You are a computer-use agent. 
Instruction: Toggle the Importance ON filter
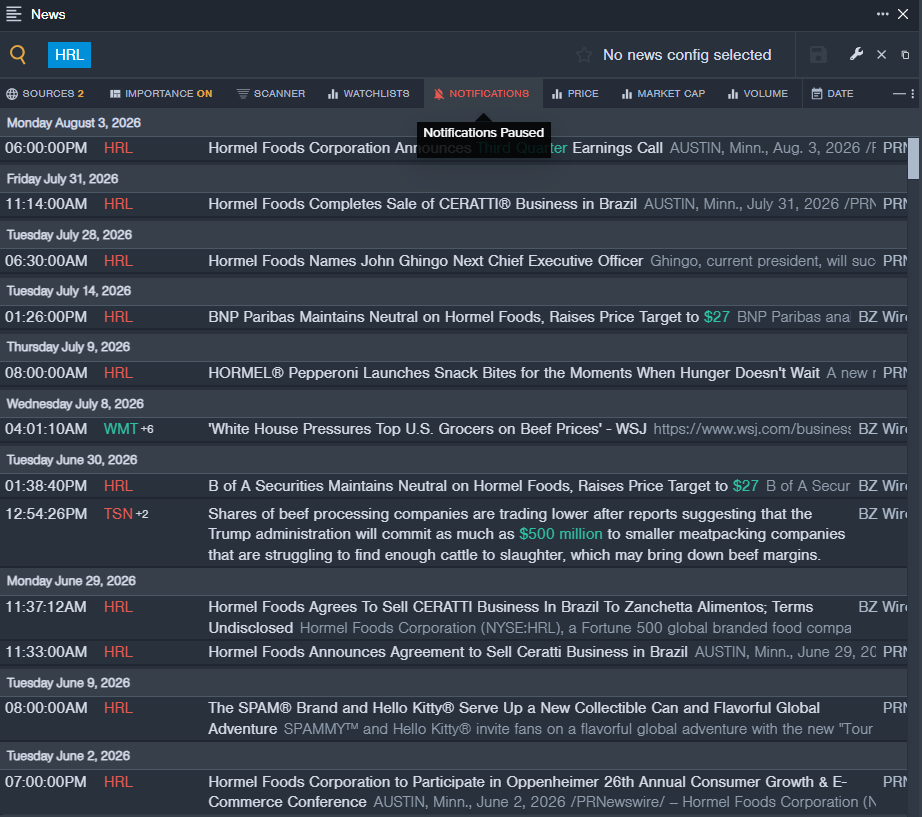pyautogui.click(x=161, y=94)
